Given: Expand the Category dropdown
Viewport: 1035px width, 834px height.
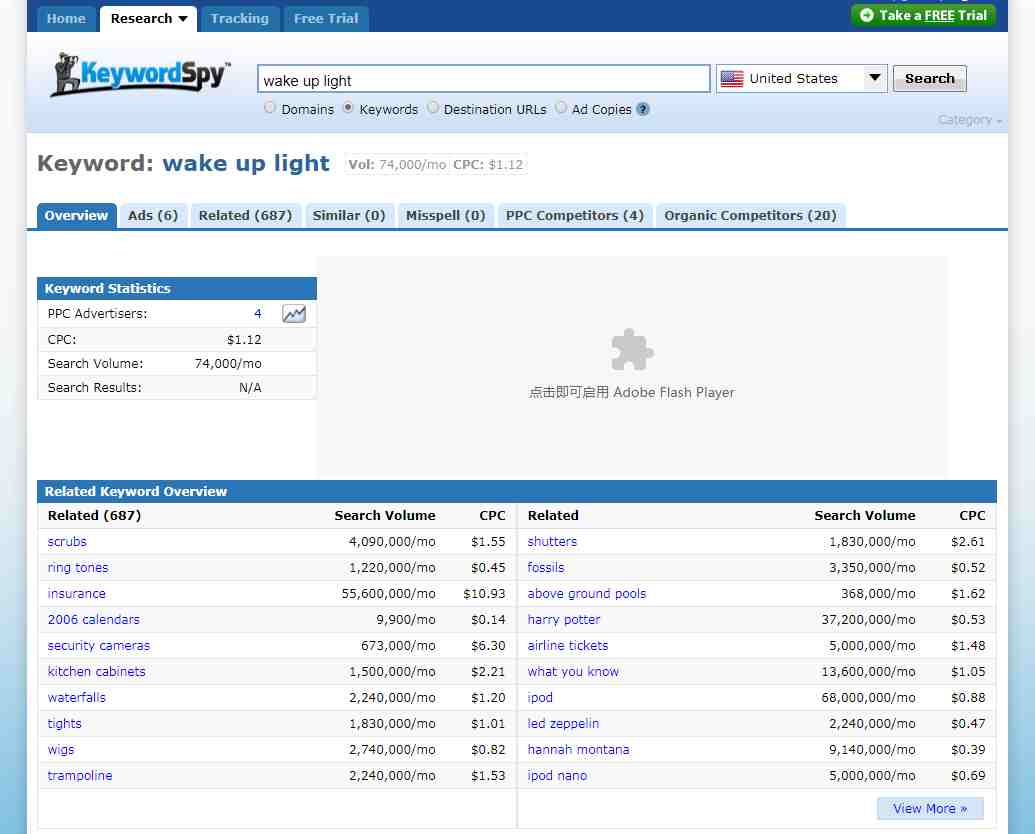Looking at the screenshot, I should (970, 120).
